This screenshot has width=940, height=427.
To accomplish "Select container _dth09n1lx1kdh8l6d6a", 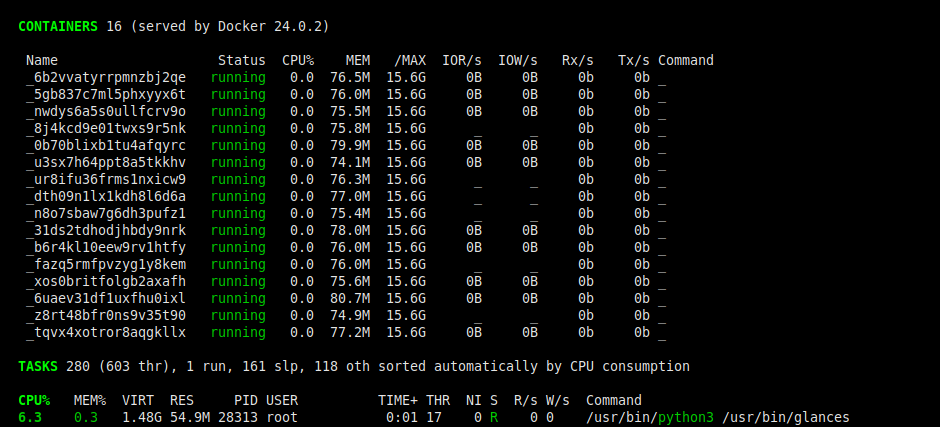I will 106,197.
